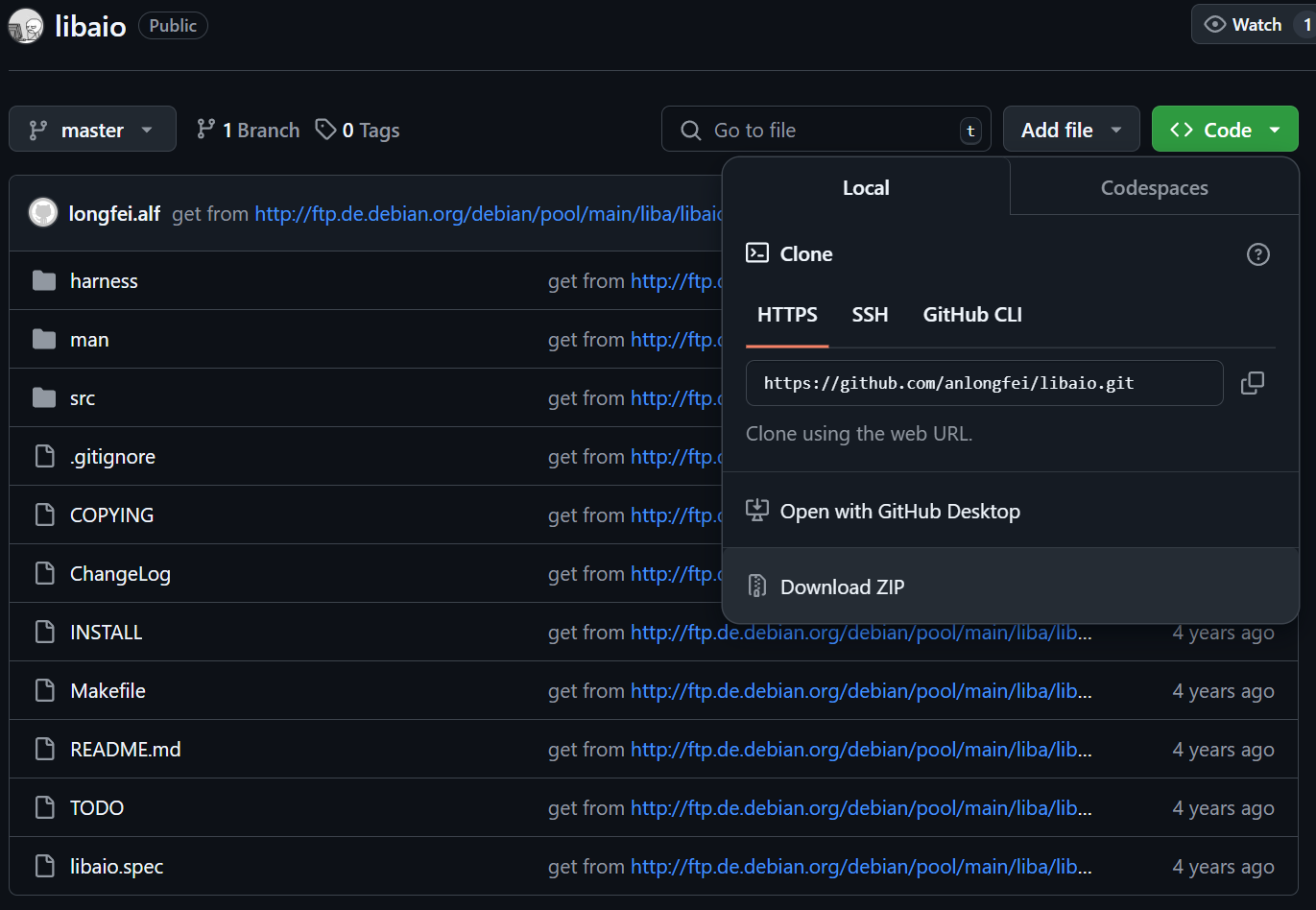Click the terminal icon beside Clone heading
Viewport: 1316px width, 910px height.
coord(757,253)
